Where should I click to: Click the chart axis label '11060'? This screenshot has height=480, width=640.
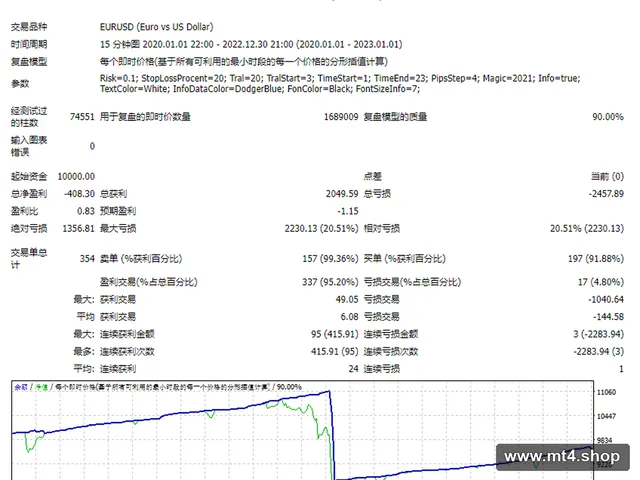pos(606,392)
